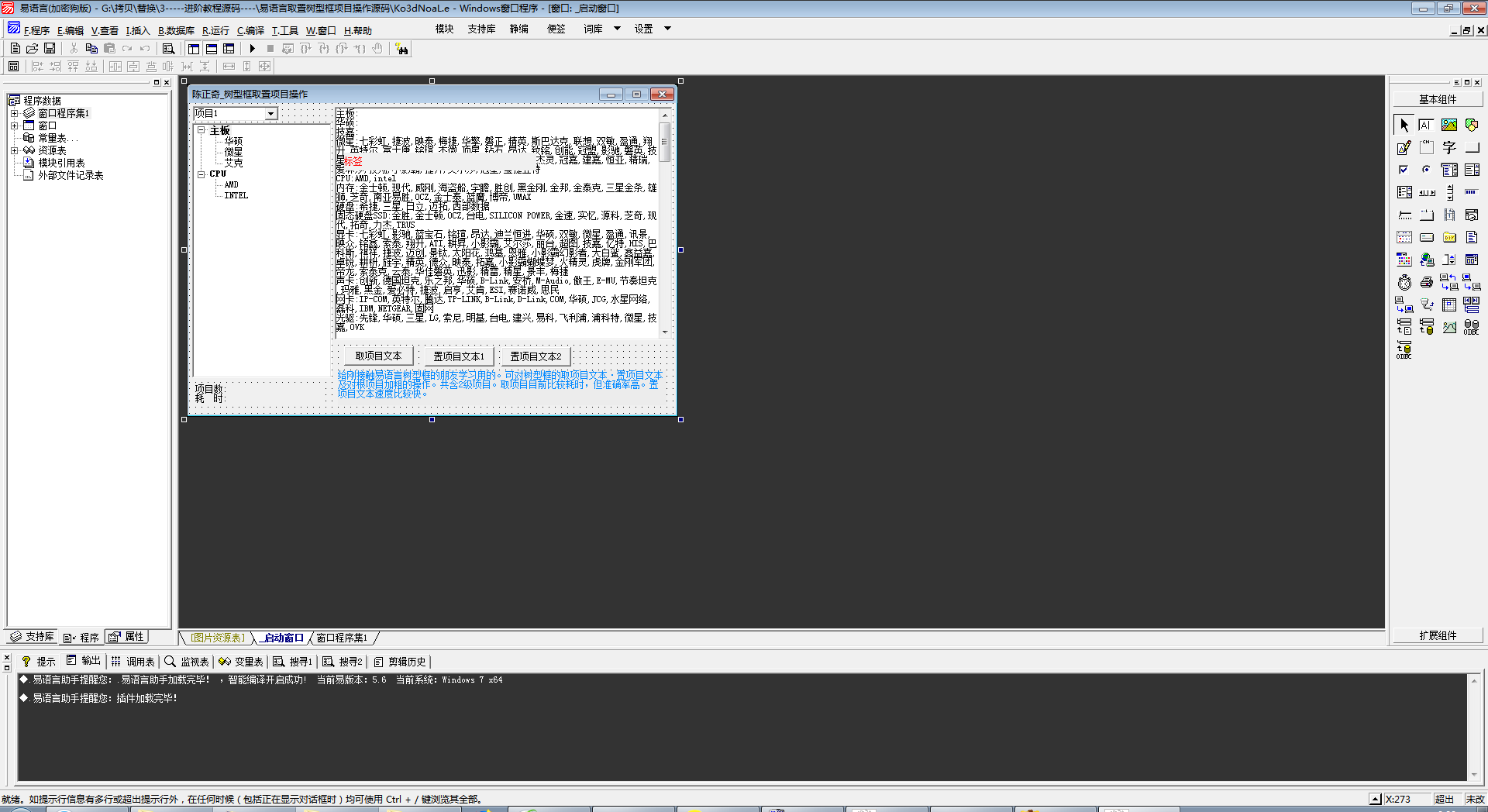The width and height of the screenshot is (1488, 812).
Task: Select the ODBC database component icon
Action: tap(1471, 327)
